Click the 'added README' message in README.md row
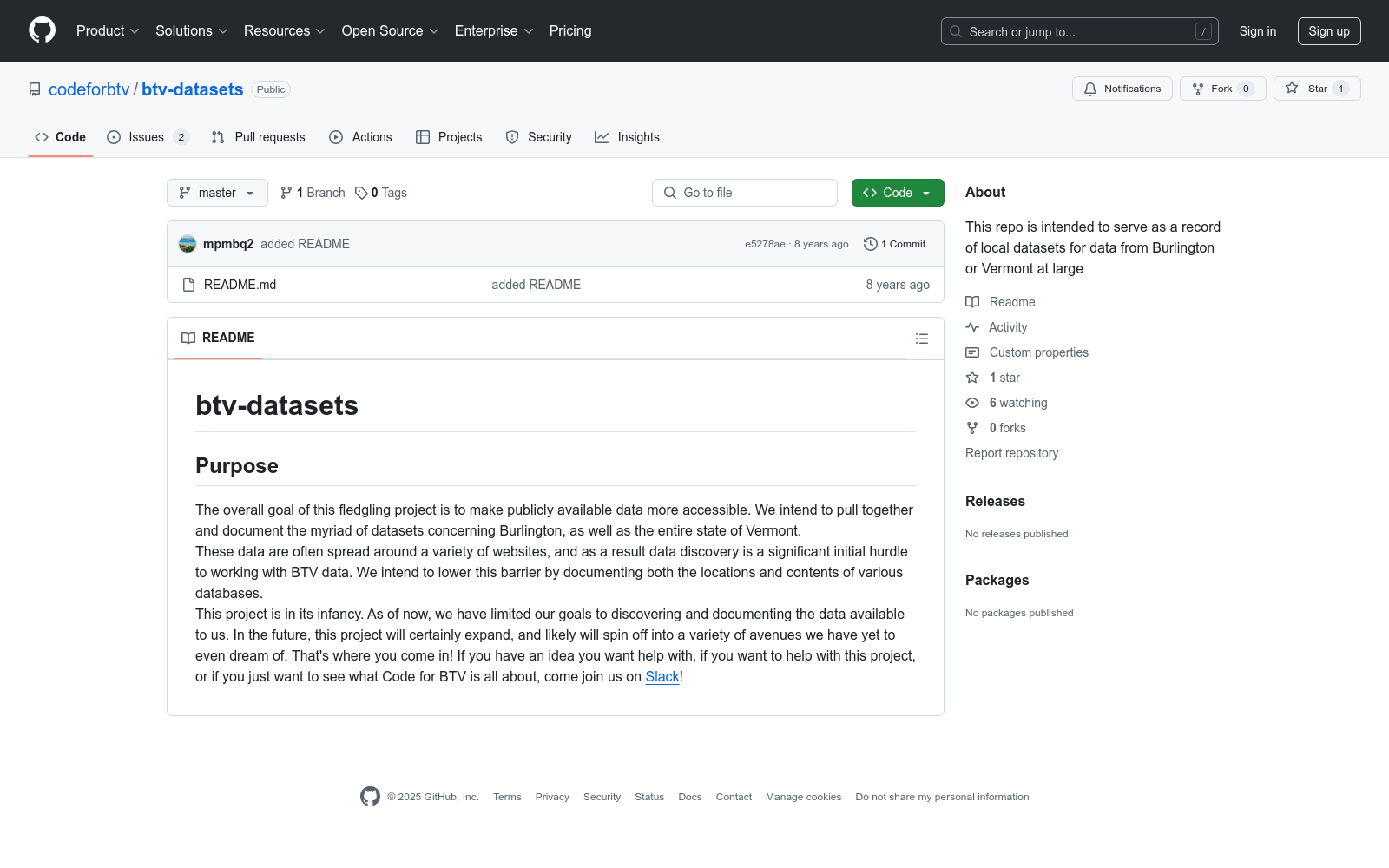 tap(537, 285)
